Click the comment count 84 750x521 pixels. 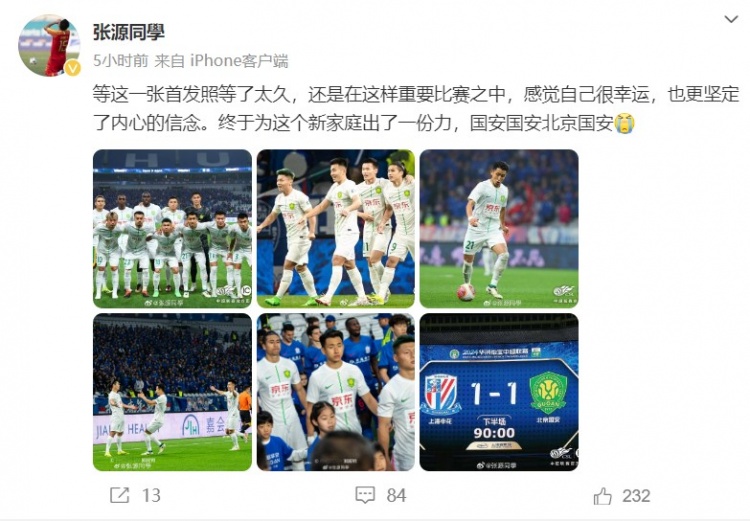tap(397, 496)
